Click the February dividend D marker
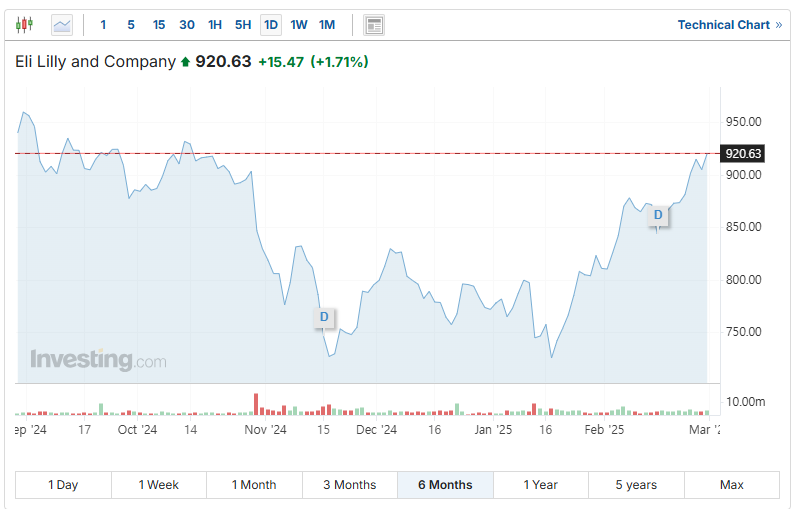Image resolution: width=795 pixels, height=509 pixels. coord(658,215)
